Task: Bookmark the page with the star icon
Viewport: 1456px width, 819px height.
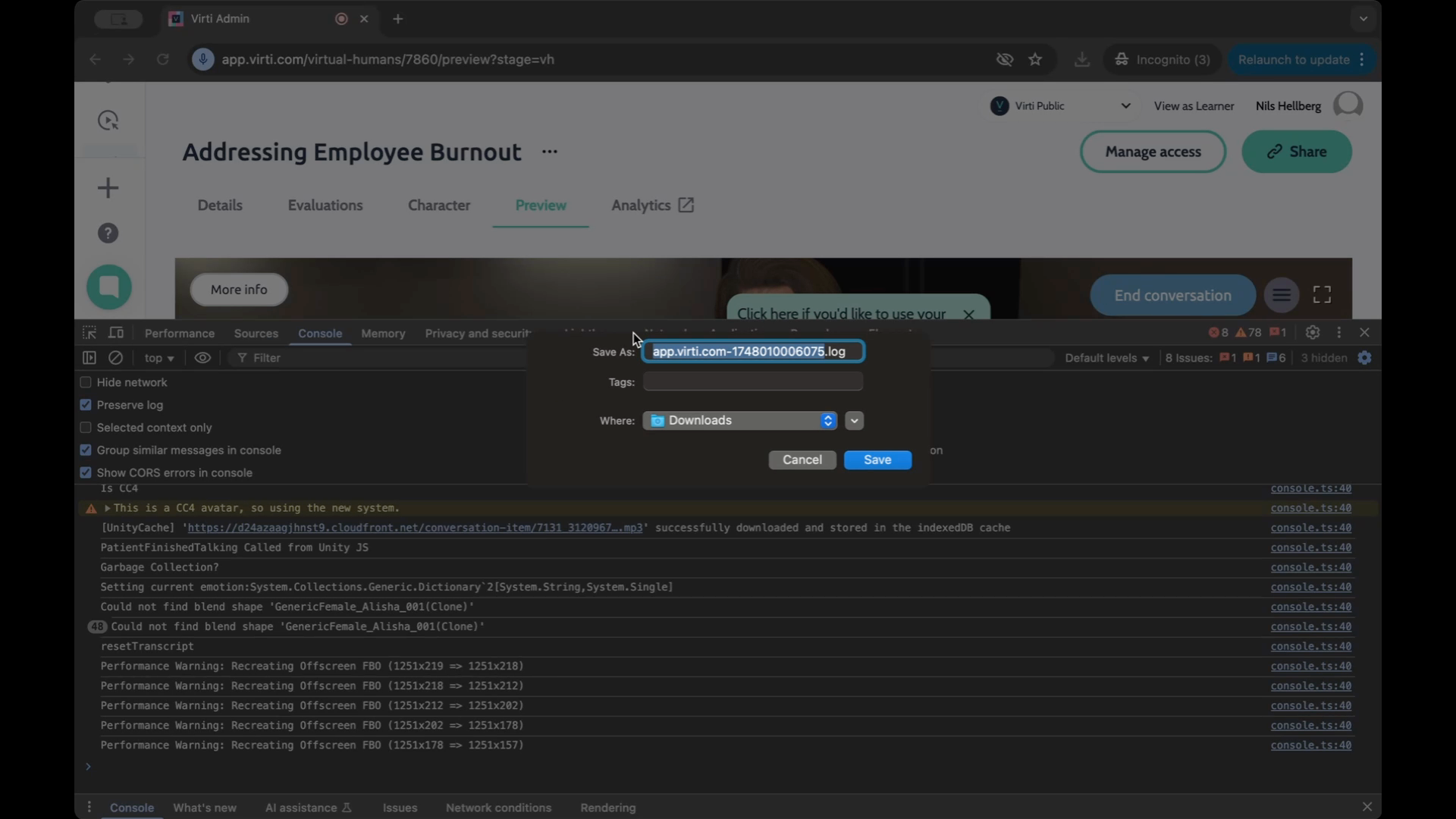Action: coord(1035,60)
